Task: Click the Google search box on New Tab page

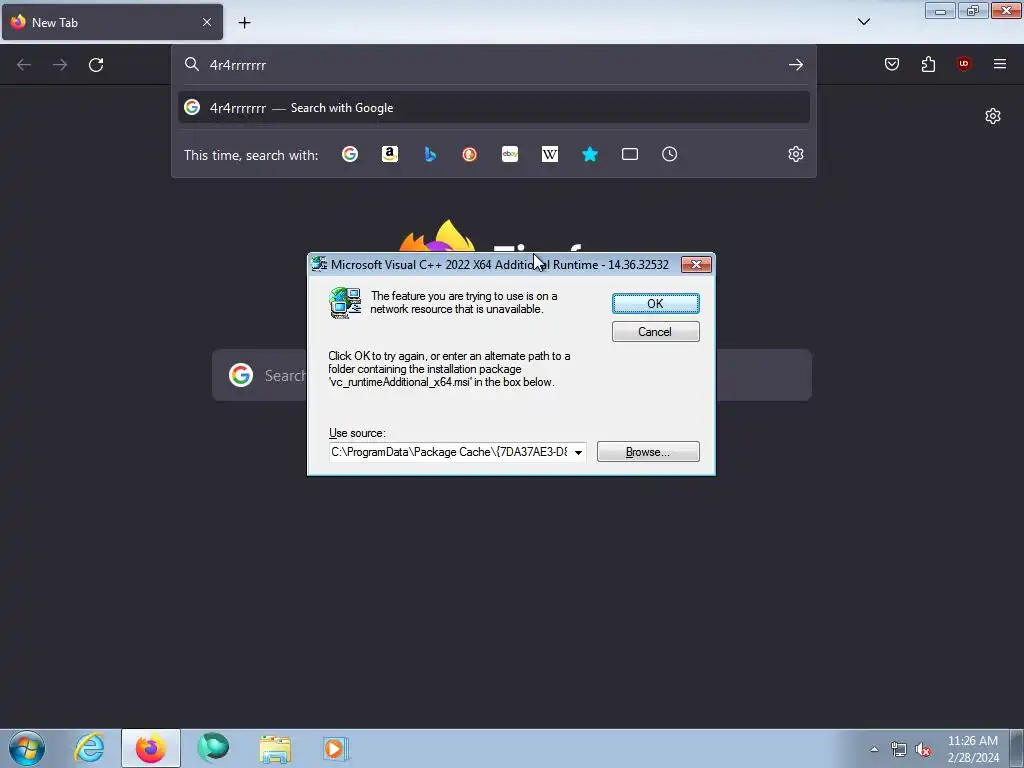Action: click(512, 375)
